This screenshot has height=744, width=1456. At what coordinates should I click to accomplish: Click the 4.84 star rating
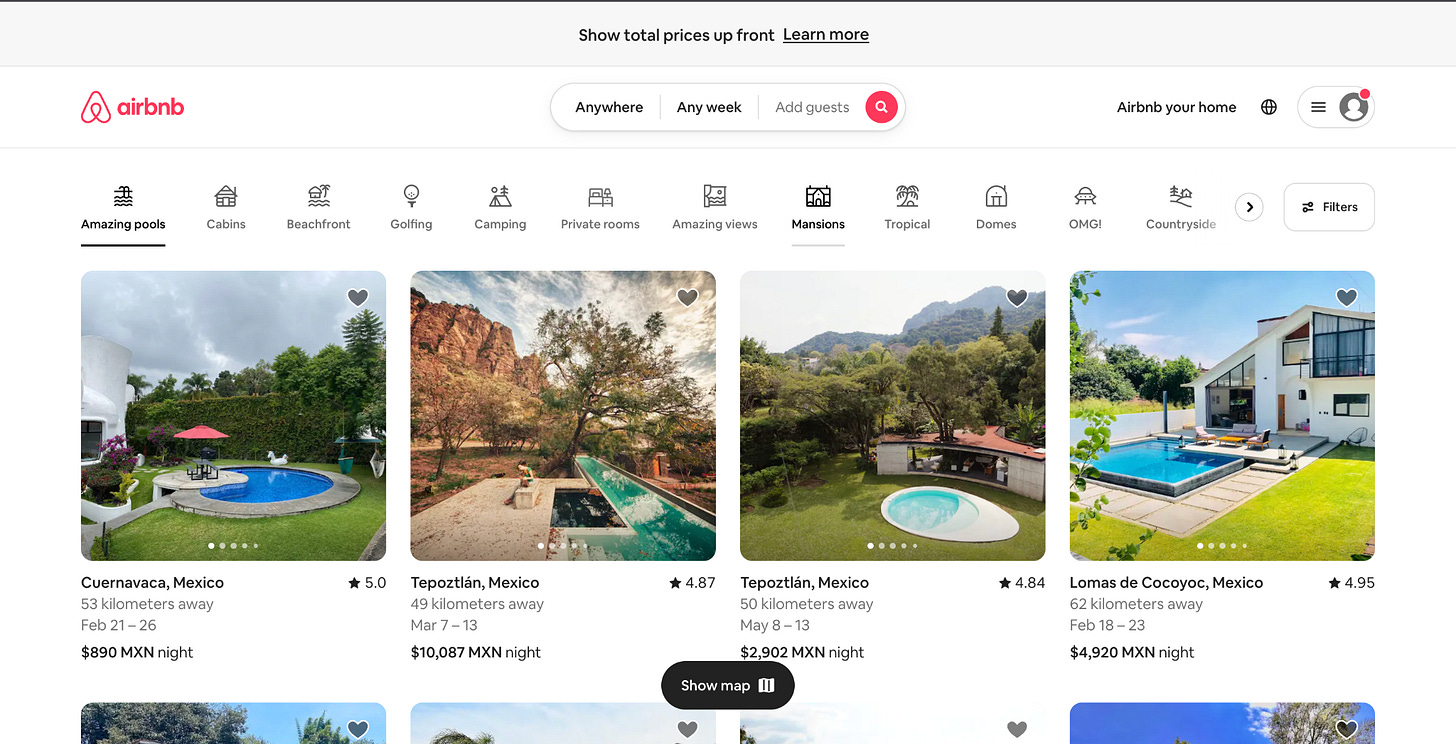(1022, 583)
